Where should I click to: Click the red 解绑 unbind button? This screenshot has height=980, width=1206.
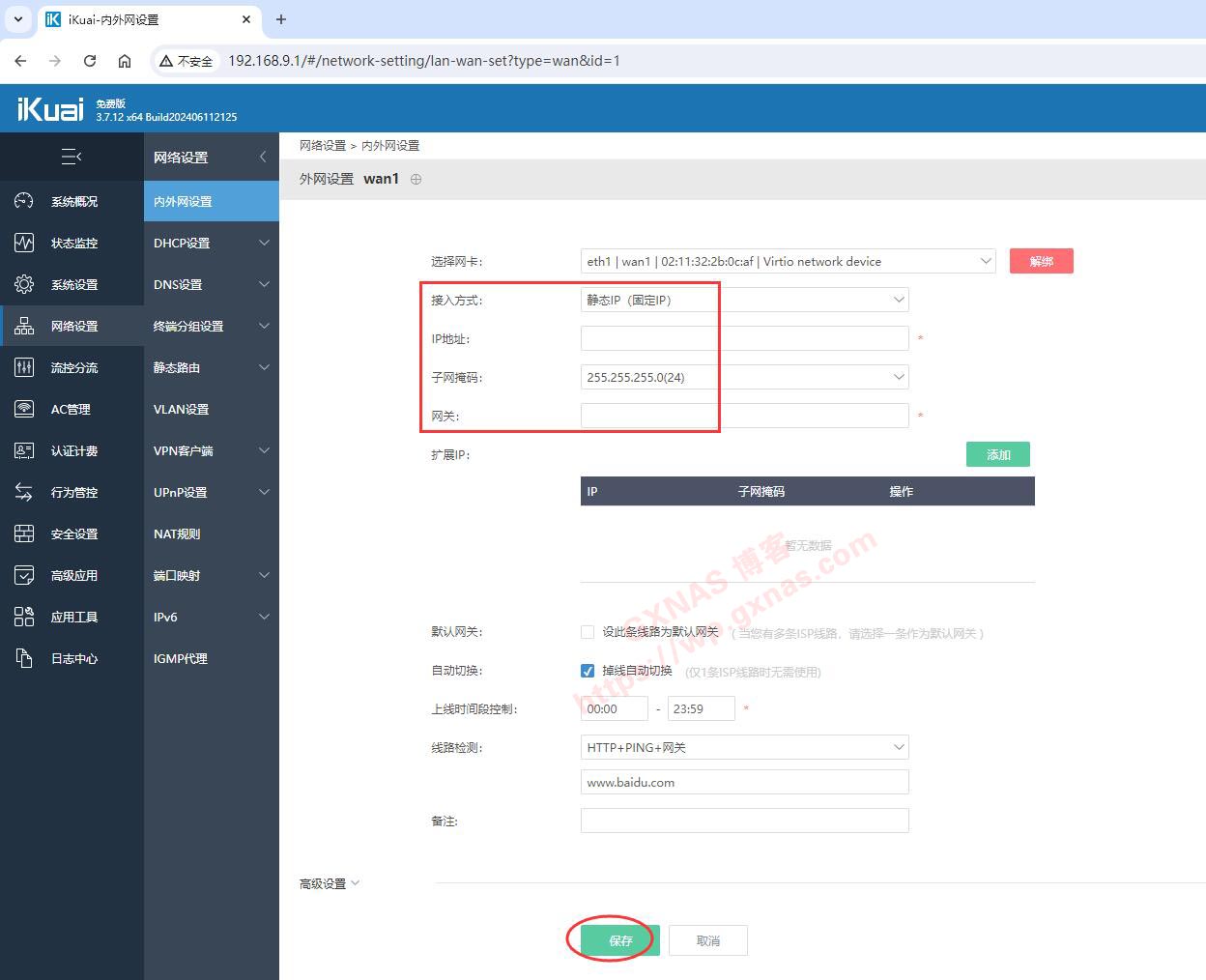point(1041,261)
